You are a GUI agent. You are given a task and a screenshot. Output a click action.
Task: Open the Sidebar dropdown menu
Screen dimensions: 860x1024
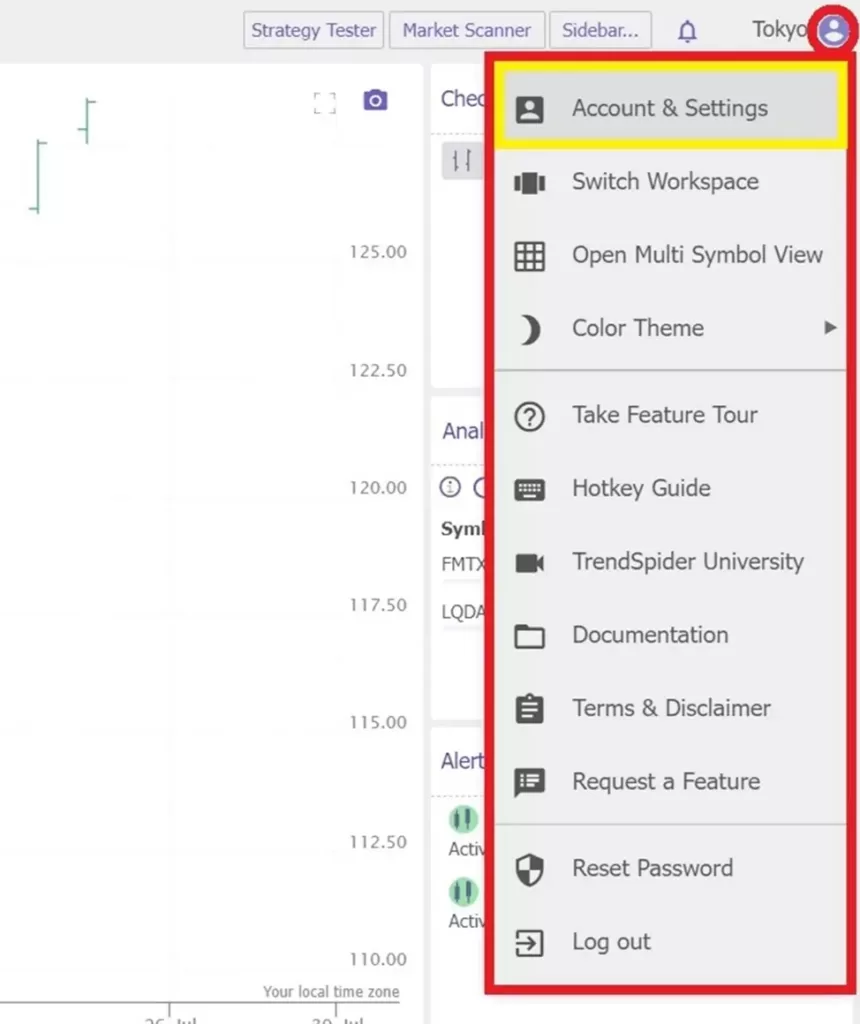click(x=600, y=30)
